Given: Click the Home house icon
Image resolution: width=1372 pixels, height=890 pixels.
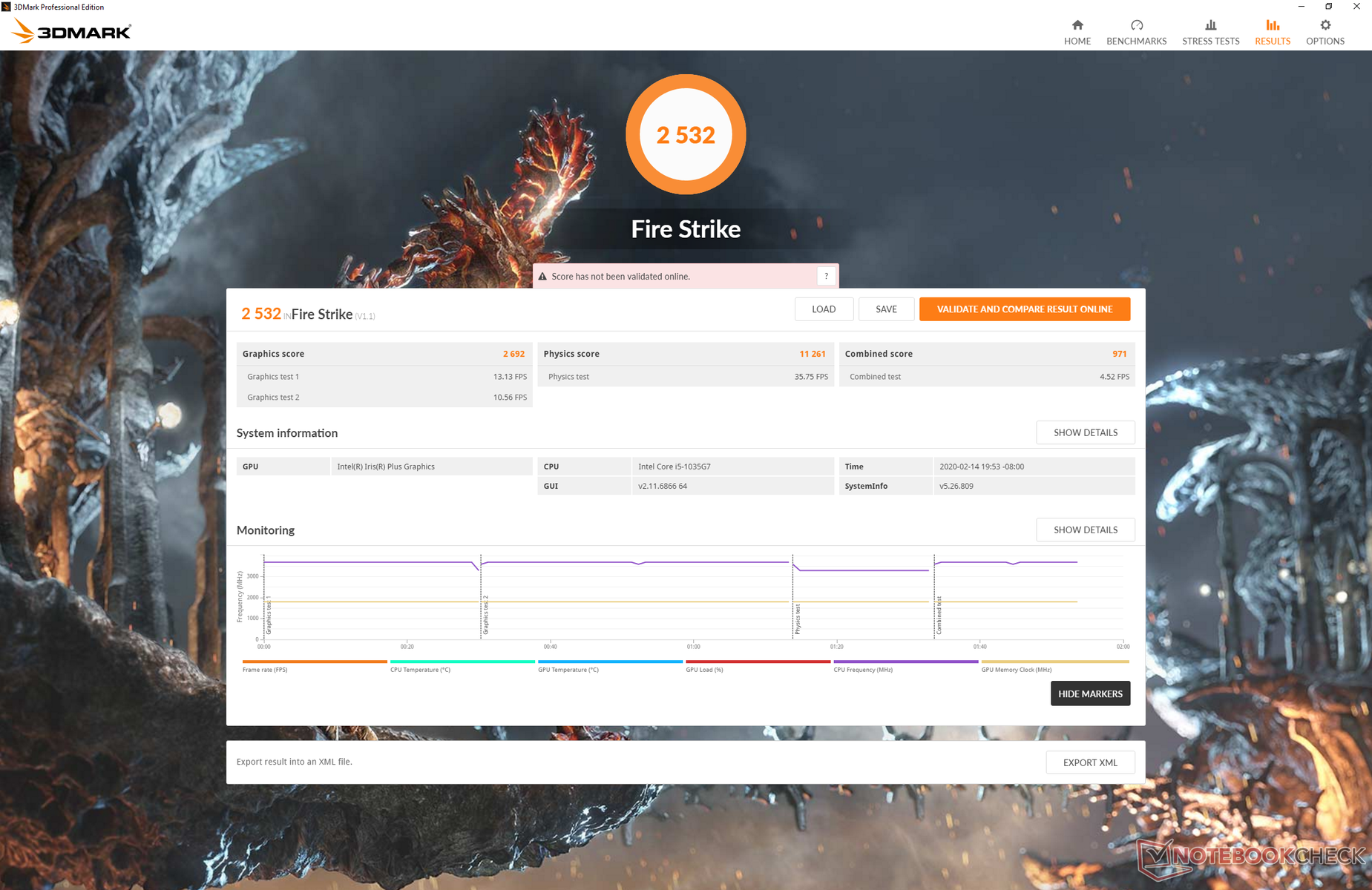Looking at the screenshot, I should 1077,25.
